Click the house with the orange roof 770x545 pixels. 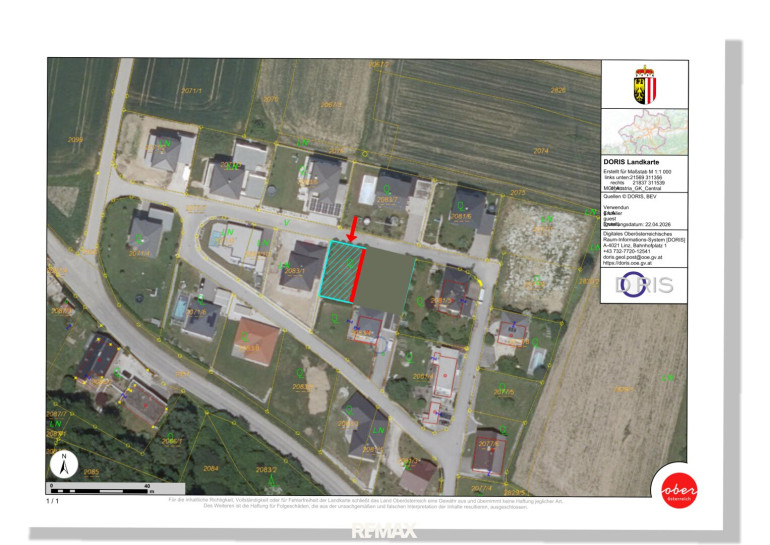[x=257, y=340]
